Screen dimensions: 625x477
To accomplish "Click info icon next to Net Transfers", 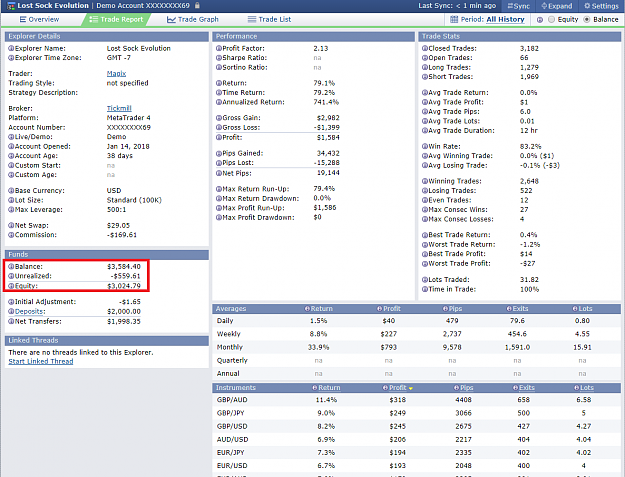I will (x=11, y=321).
